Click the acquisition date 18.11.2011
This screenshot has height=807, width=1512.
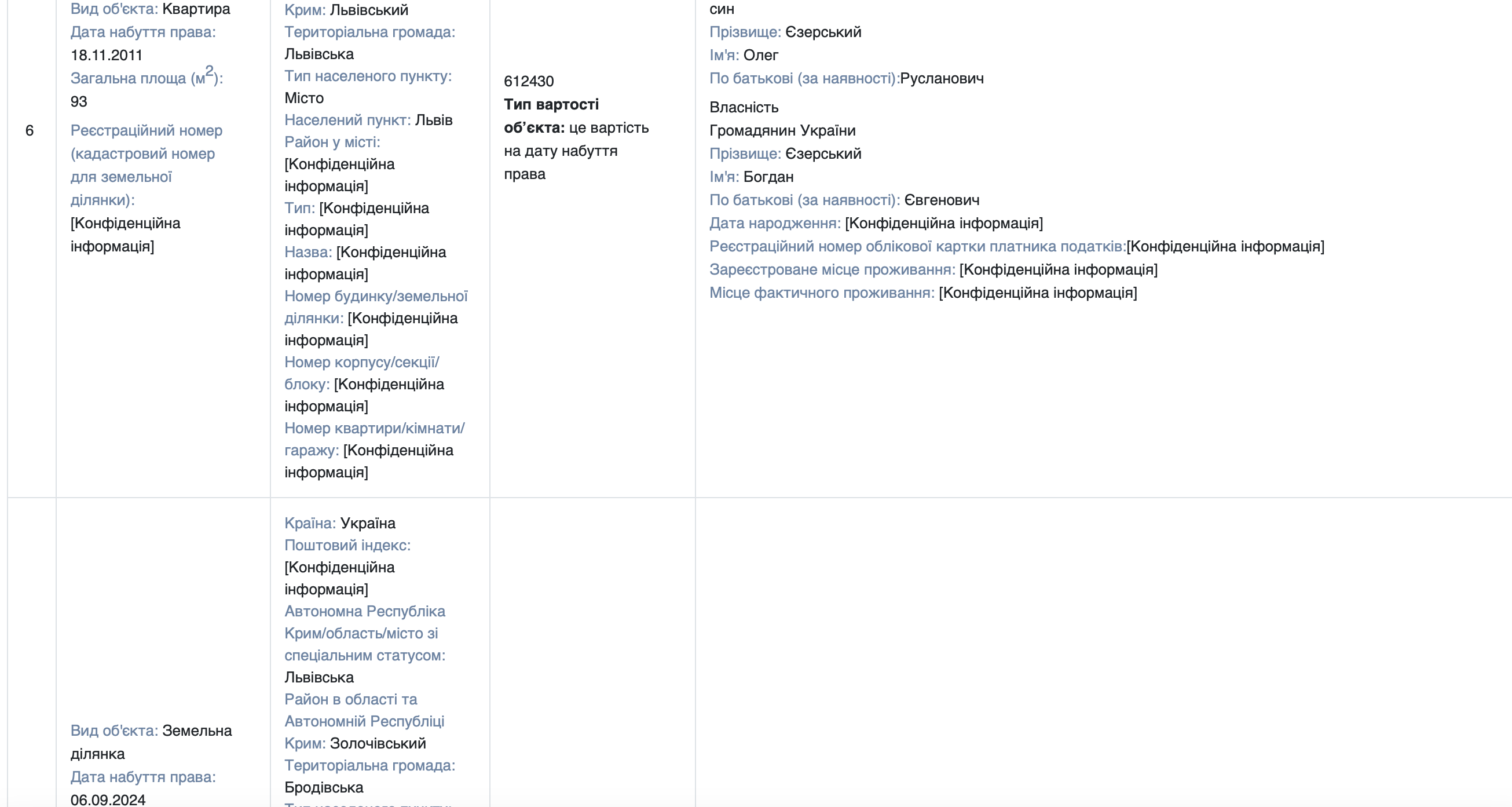106,55
